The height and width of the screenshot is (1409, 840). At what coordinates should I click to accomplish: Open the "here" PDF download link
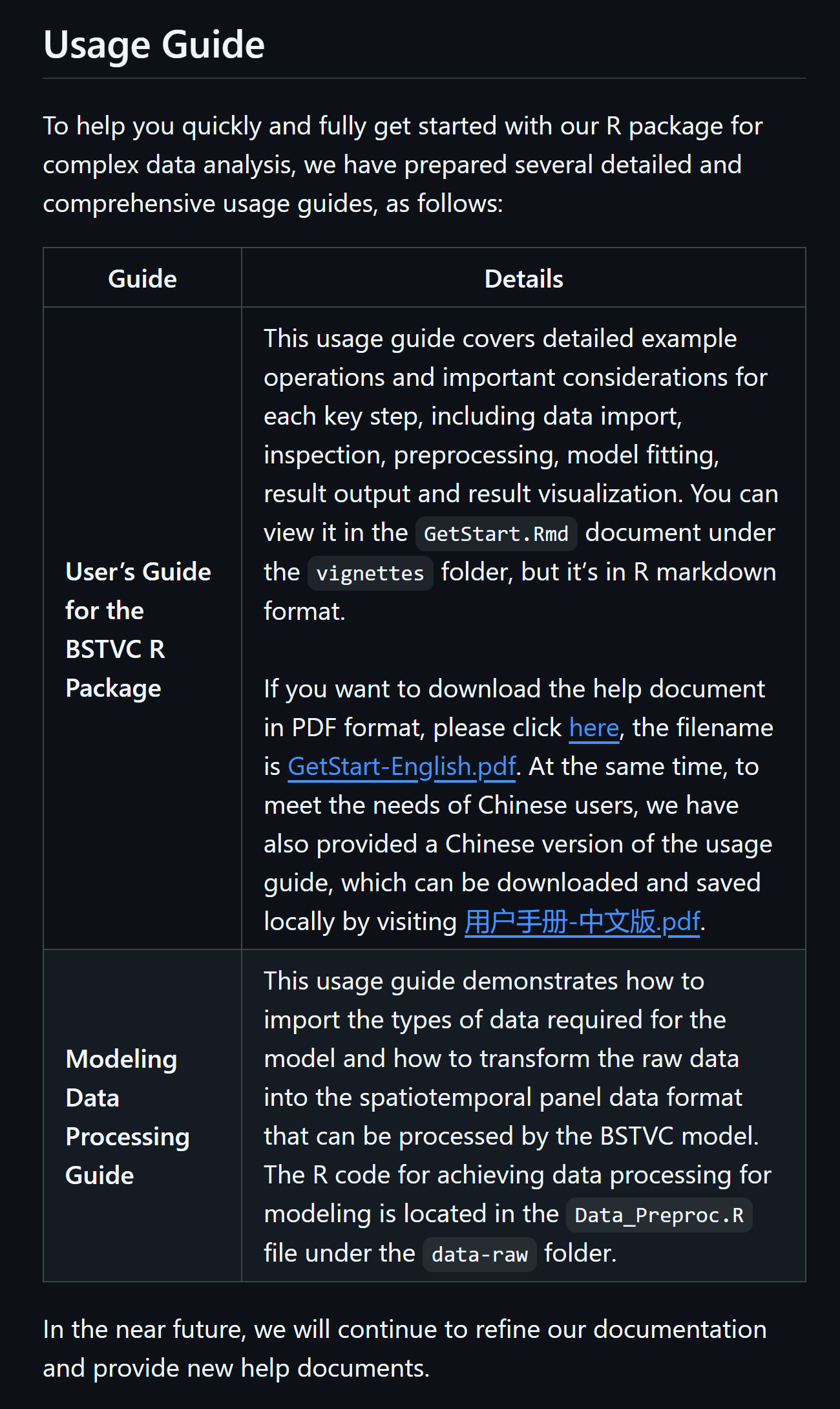click(594, 728)
